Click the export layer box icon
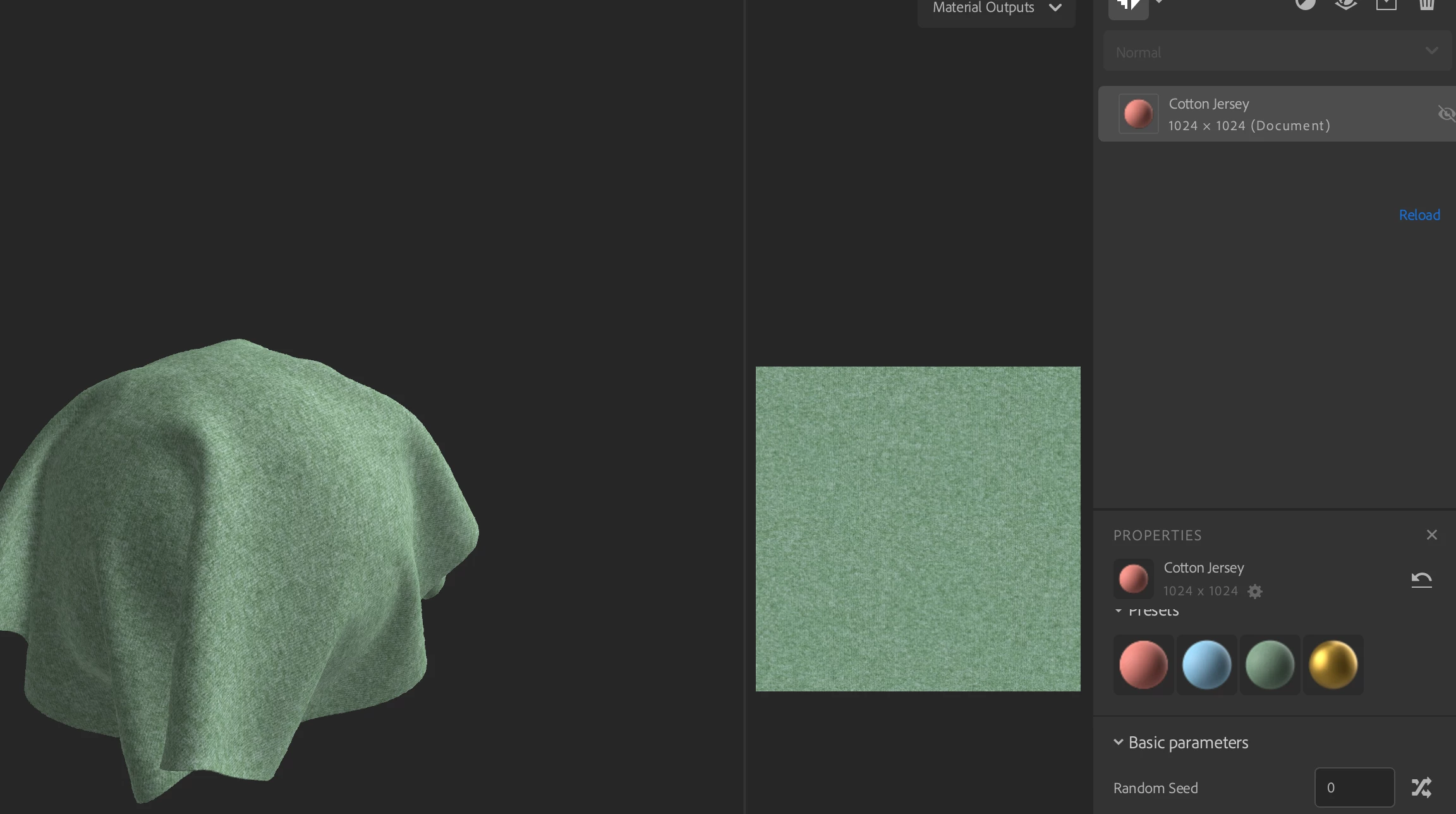Screen dimensions: 1456x814 [x=1386, y=5]
